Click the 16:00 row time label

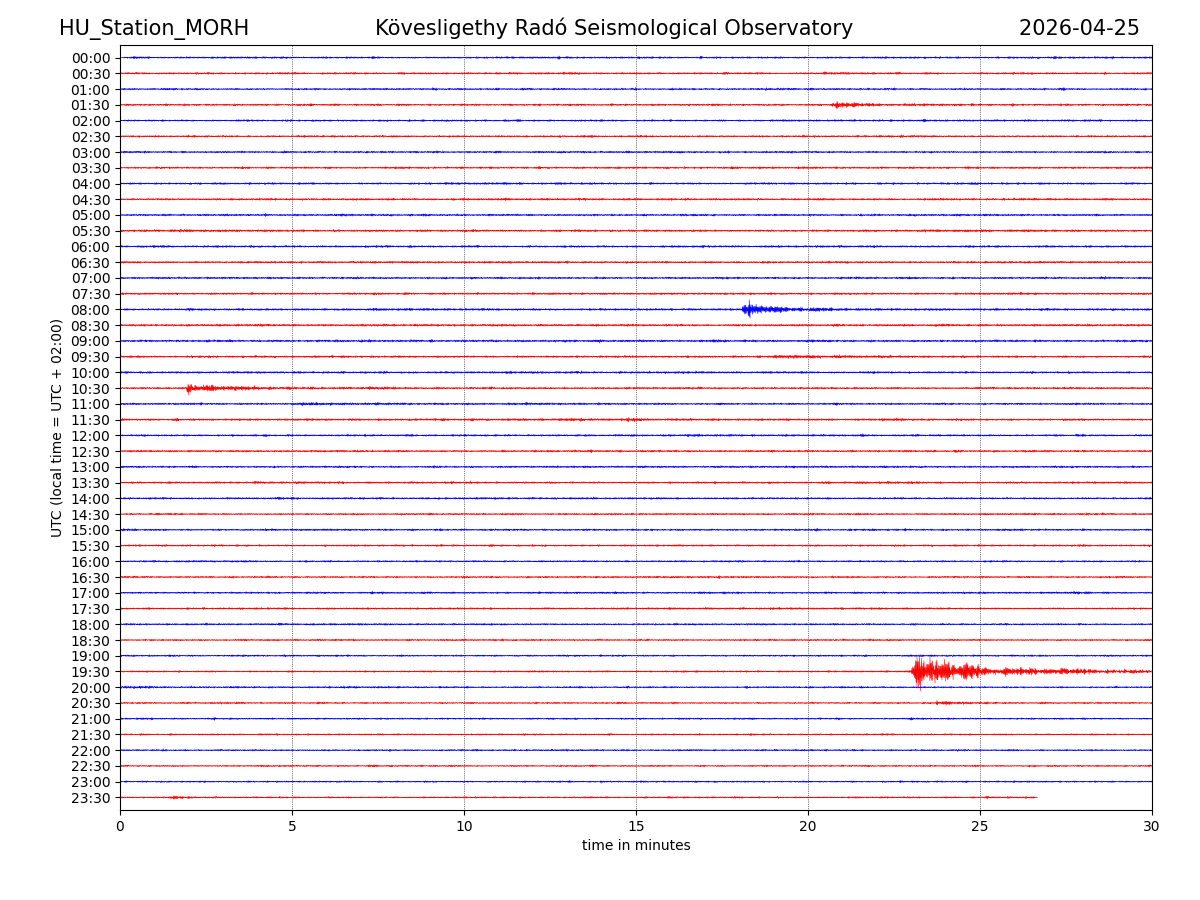point(91,562)
